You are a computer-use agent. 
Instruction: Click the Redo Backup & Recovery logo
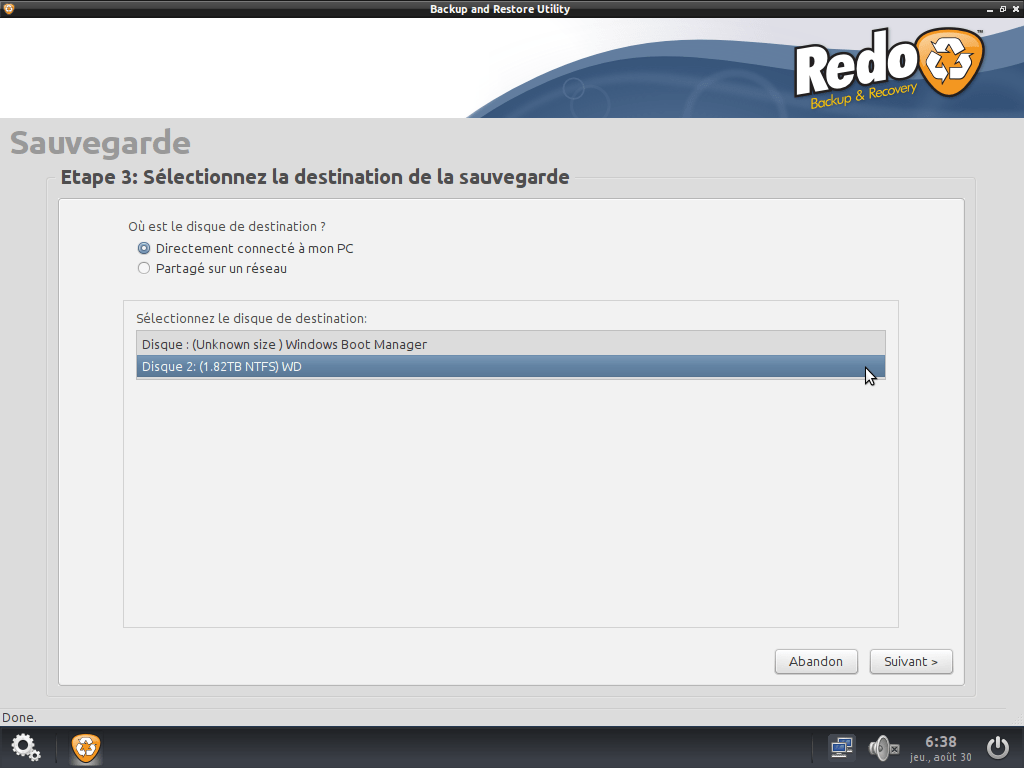click(889, 67)
